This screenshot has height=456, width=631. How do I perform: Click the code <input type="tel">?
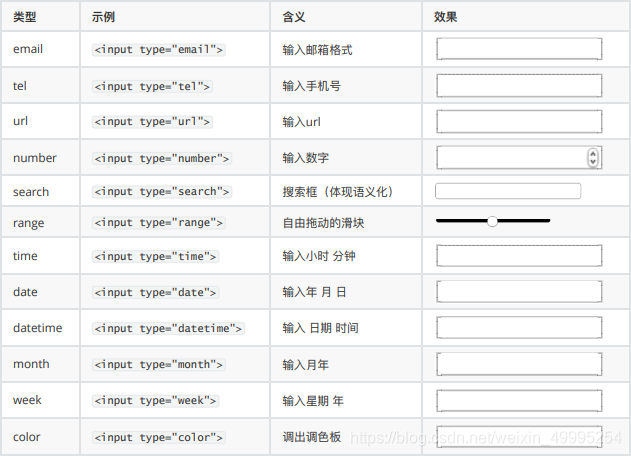(152, 87)
